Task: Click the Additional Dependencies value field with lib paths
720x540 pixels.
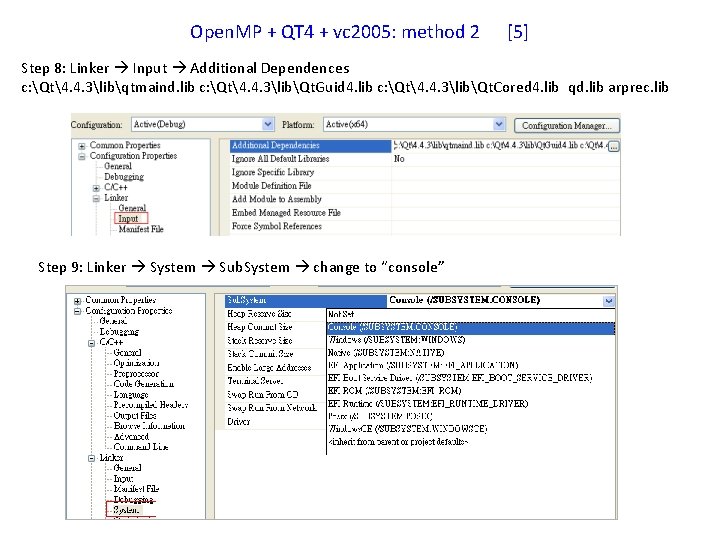Action: tap(500, 146)
